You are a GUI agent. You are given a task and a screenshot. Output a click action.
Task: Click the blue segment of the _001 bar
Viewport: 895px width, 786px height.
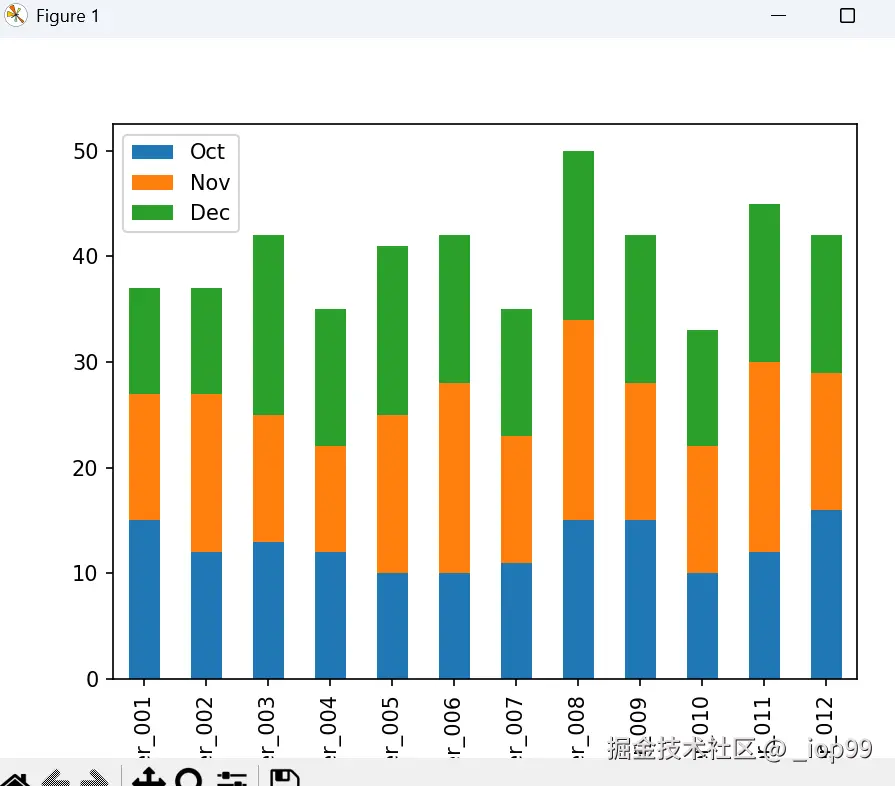[x=144, y=599]
